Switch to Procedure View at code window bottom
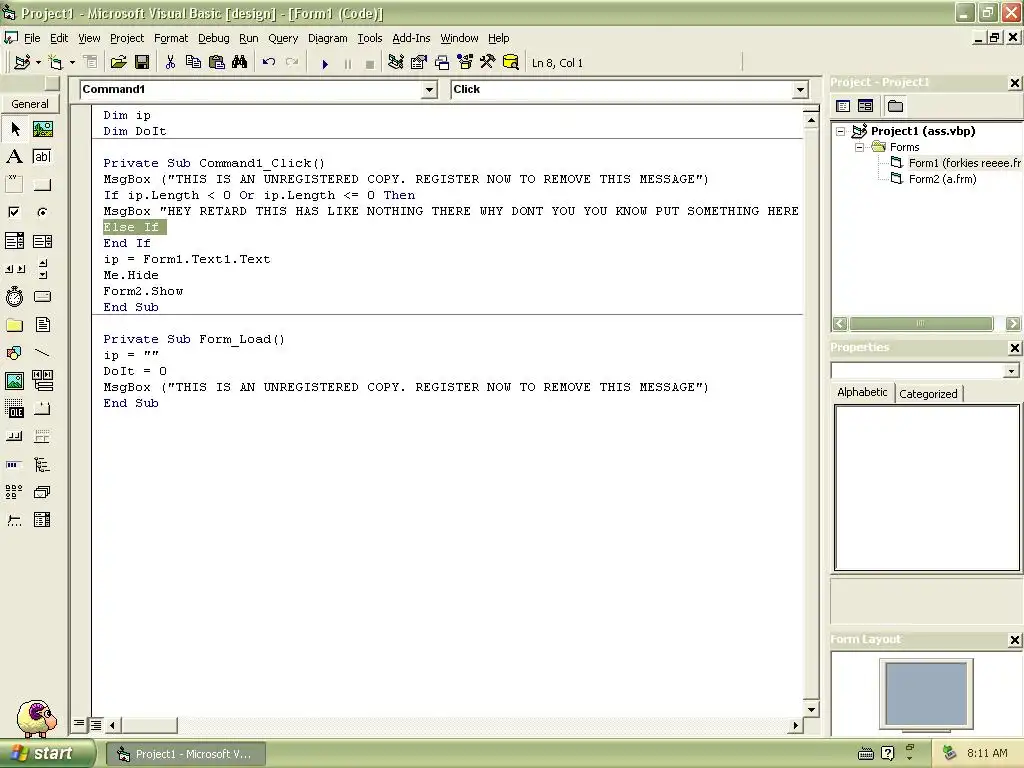This screenshot has width=1024, height=768. [79, 724]
